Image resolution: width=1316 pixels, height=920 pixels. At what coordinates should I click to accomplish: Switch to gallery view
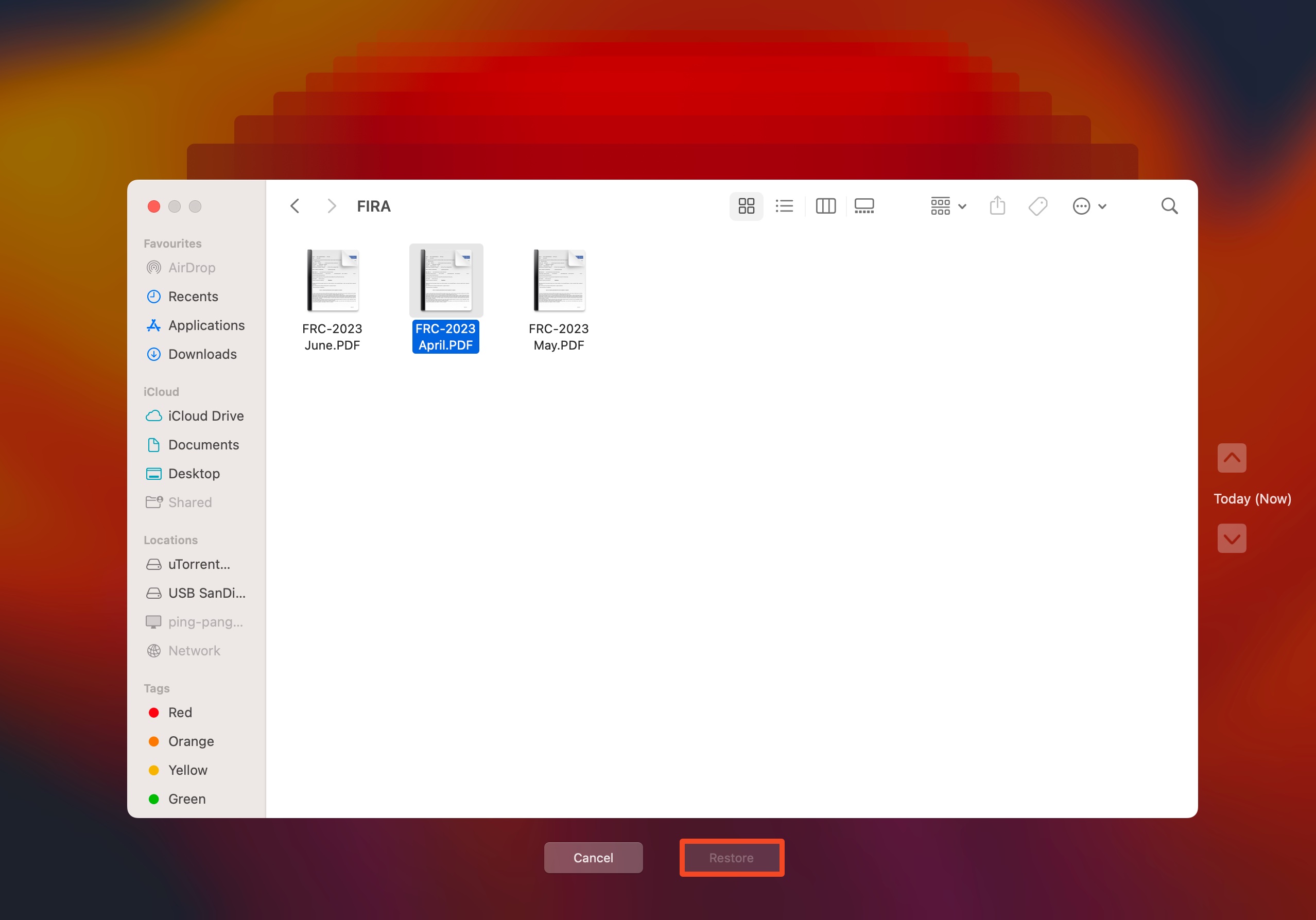click(x=864, y=205)
